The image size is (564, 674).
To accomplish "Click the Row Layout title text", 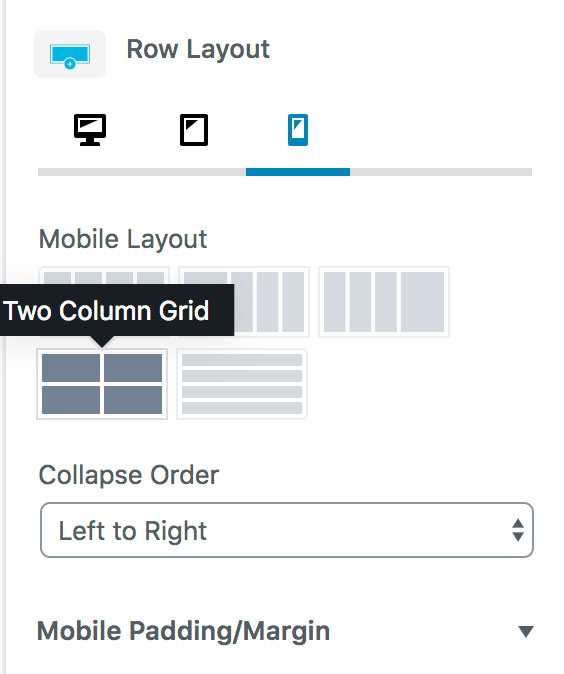I will click(198, 49).
